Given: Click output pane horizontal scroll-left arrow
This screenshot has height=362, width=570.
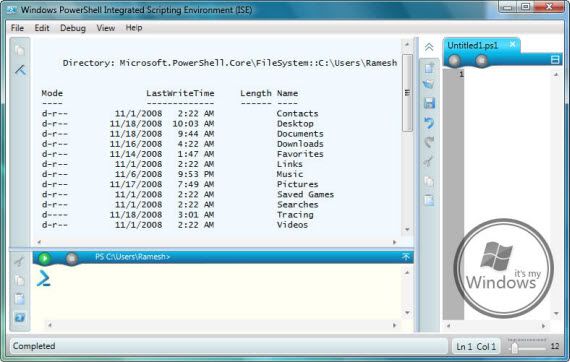Looking at the screenshot, I should (x=39, y=242).
